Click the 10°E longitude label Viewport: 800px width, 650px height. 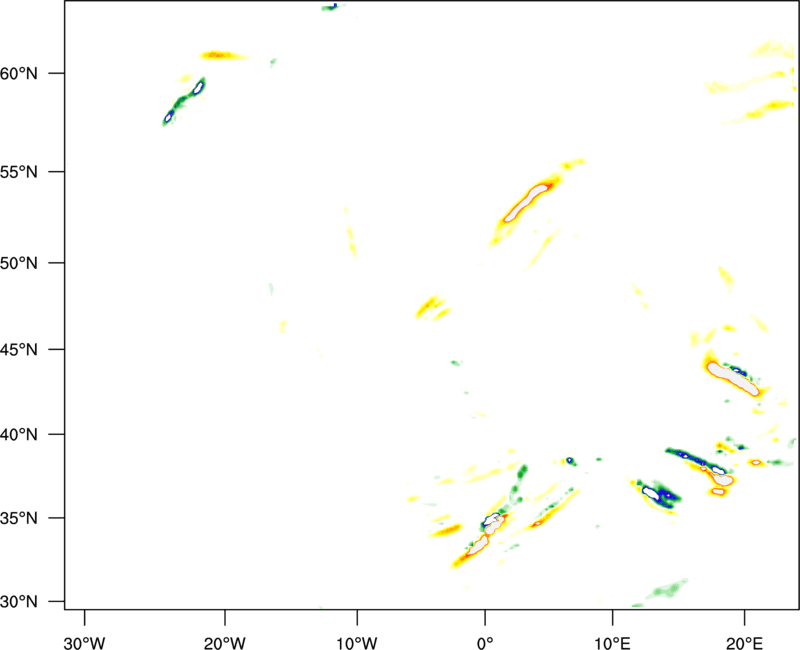pyautogui.click(x=612, y=643)
